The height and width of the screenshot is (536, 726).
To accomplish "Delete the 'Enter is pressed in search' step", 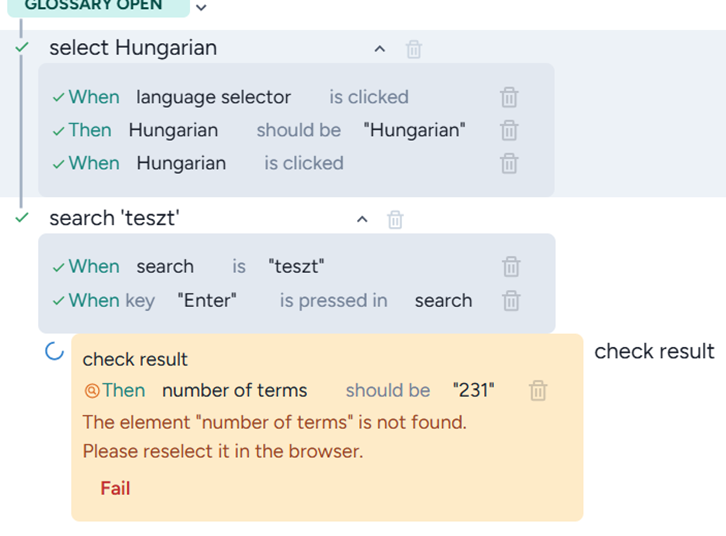I will (x=511, y=300).
